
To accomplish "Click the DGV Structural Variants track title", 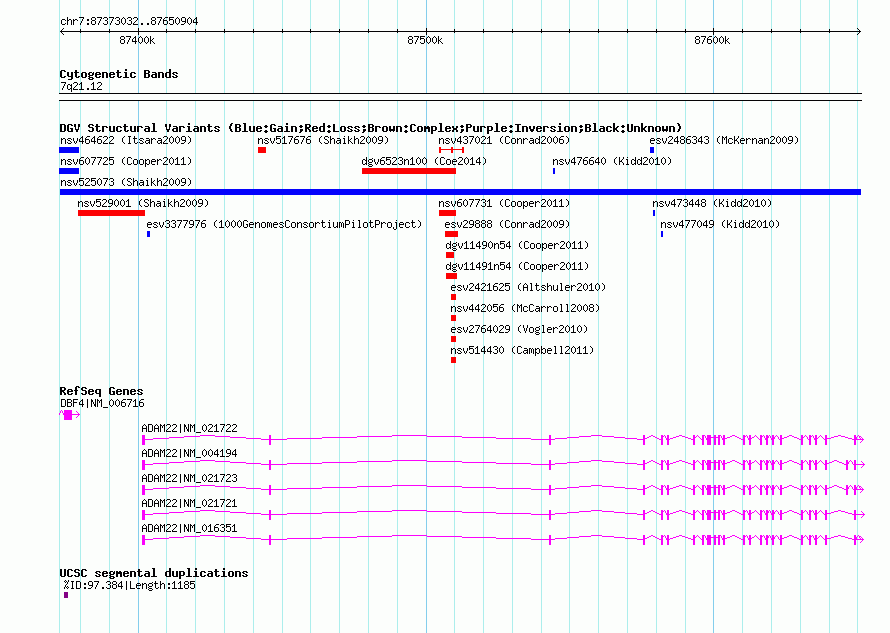I will tap(371, 128).
